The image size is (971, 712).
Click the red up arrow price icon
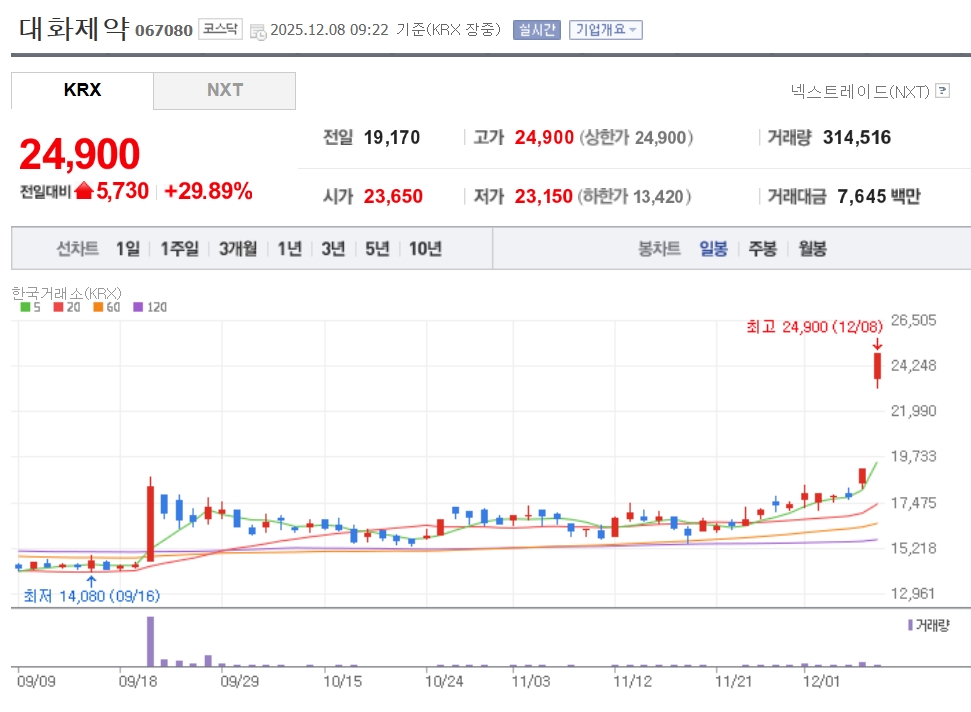click(x=84, y=191)
